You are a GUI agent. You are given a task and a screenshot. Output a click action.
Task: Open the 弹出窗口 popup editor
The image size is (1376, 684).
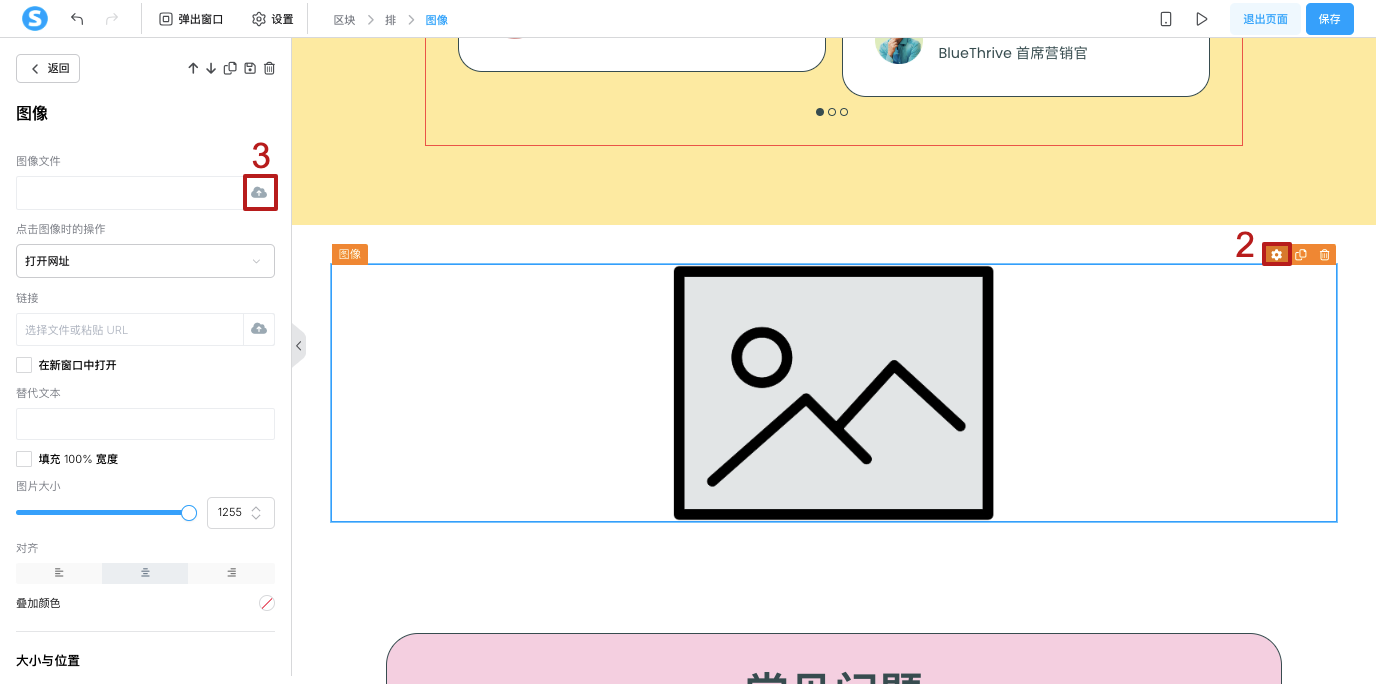pyautogui.click(x=191, y=19)
